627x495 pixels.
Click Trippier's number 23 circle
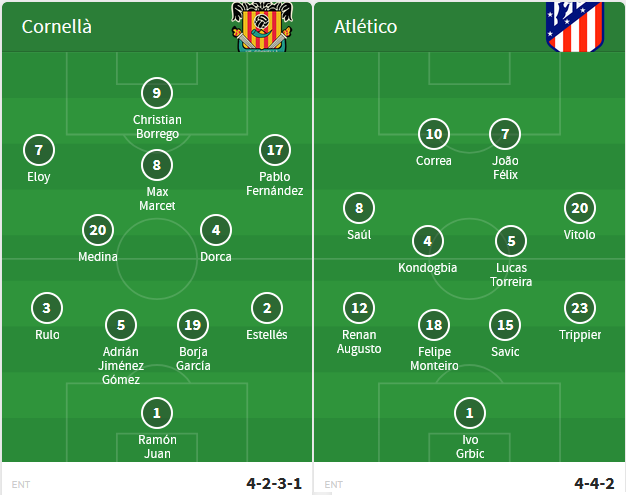point(580,308)
